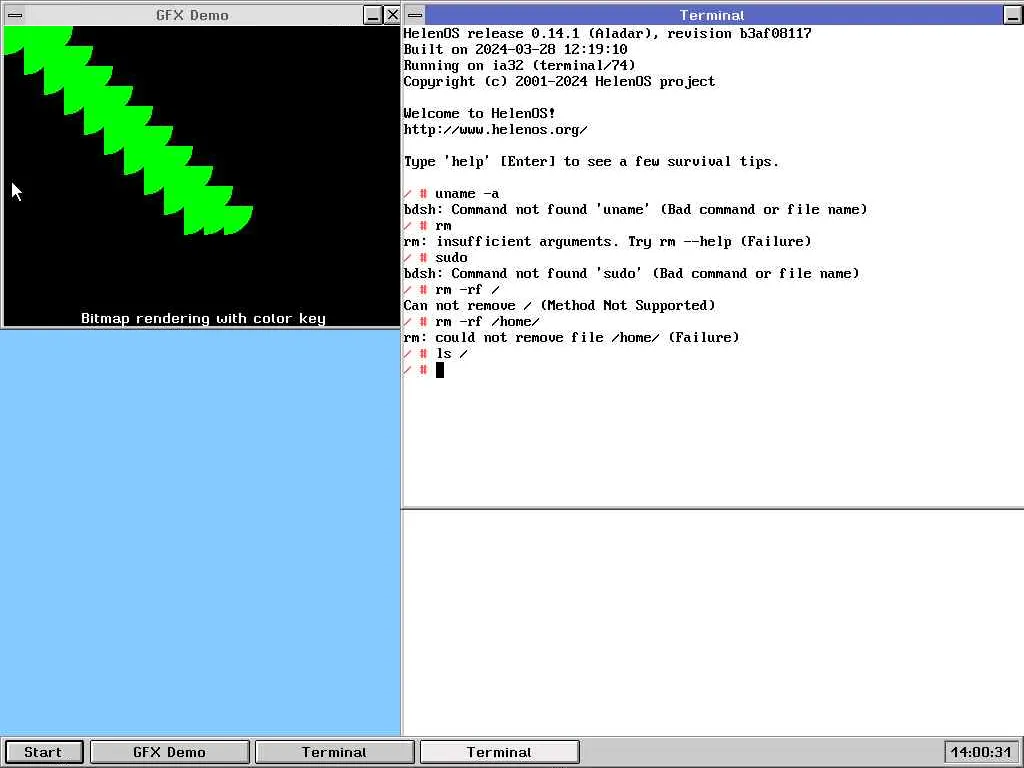Open the Start menu in the taskbar
The width and height of the screenshot is (1024, 768).
pyautogui.click(x=44, y=752)
